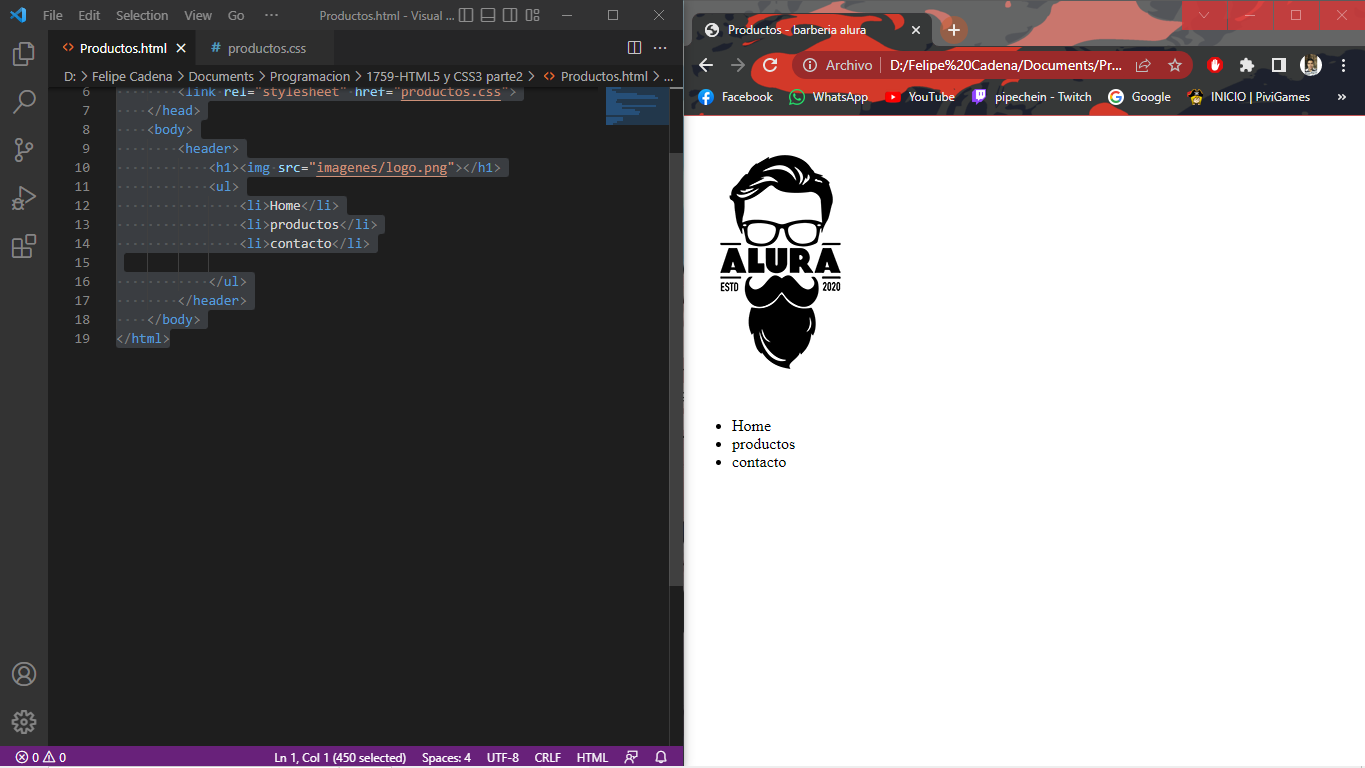Open INICIO | PiviGames bookmark
1365x768 pixels.
pyautogui.click(x=1248, y=97)
